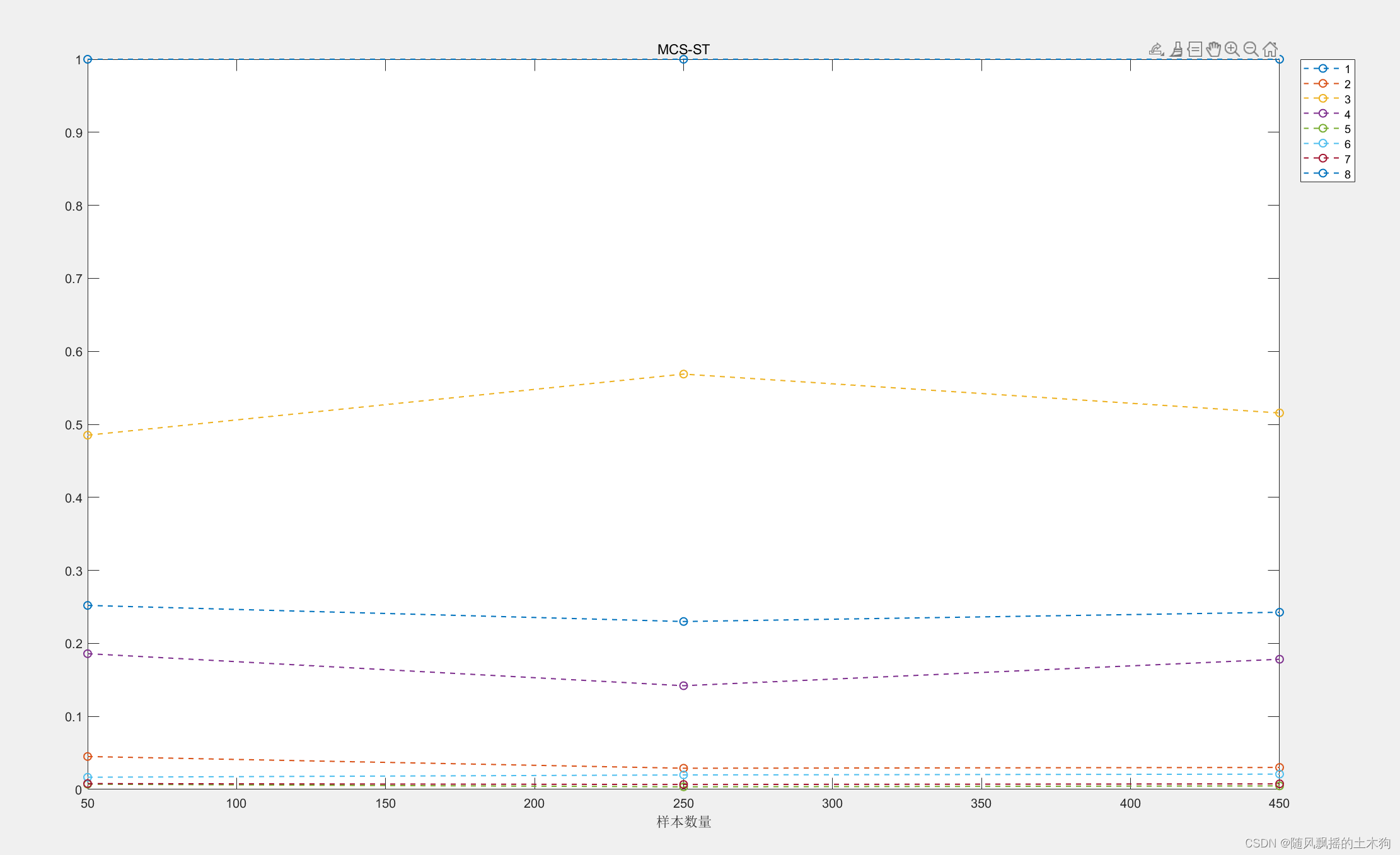This screenshot has height=855, width=1400.
Task: Click legend entry 7
Action: [1328, 159]
